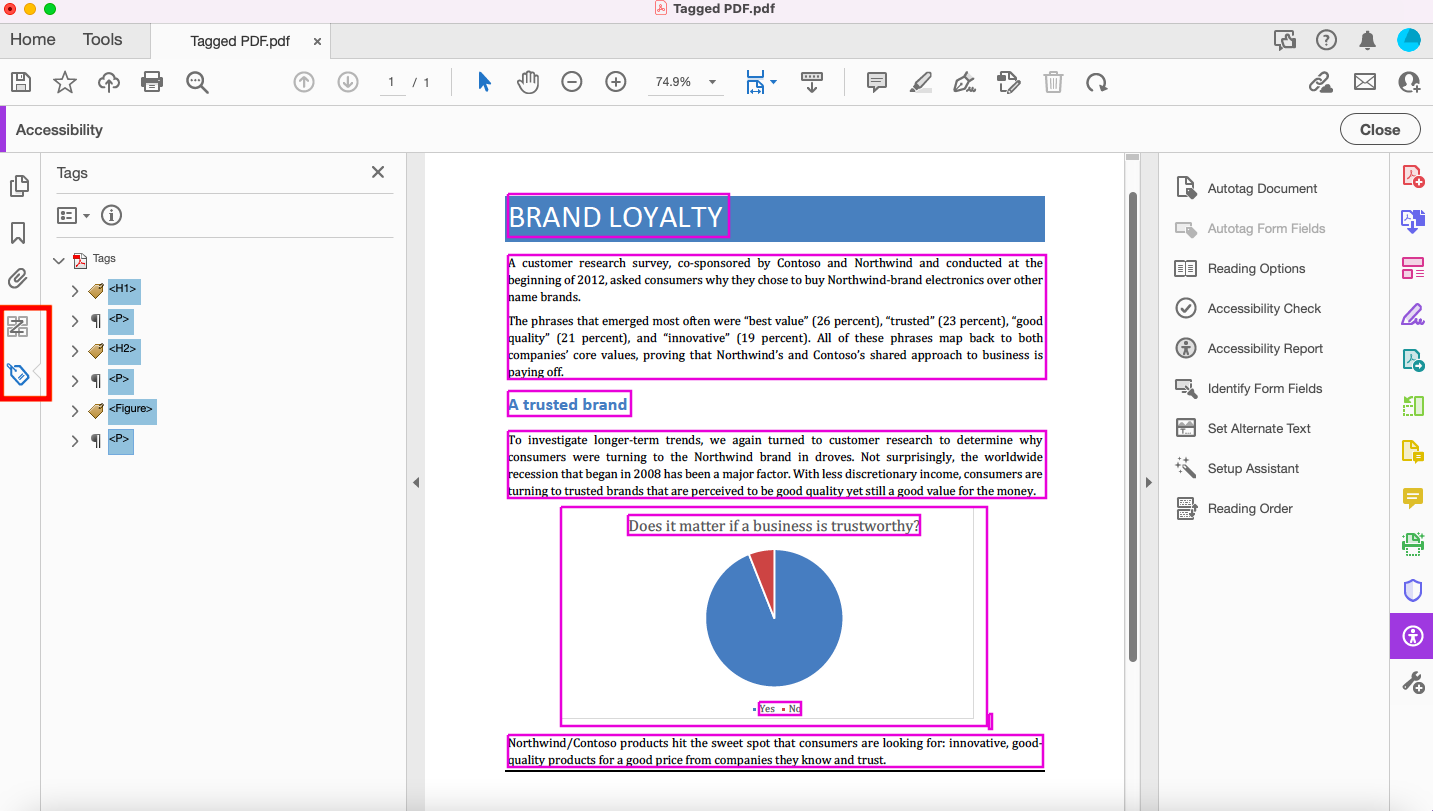Switch to the Tools tab
Screen dimensions: 1433x811
pyautogui.click(x=102, y=39)
